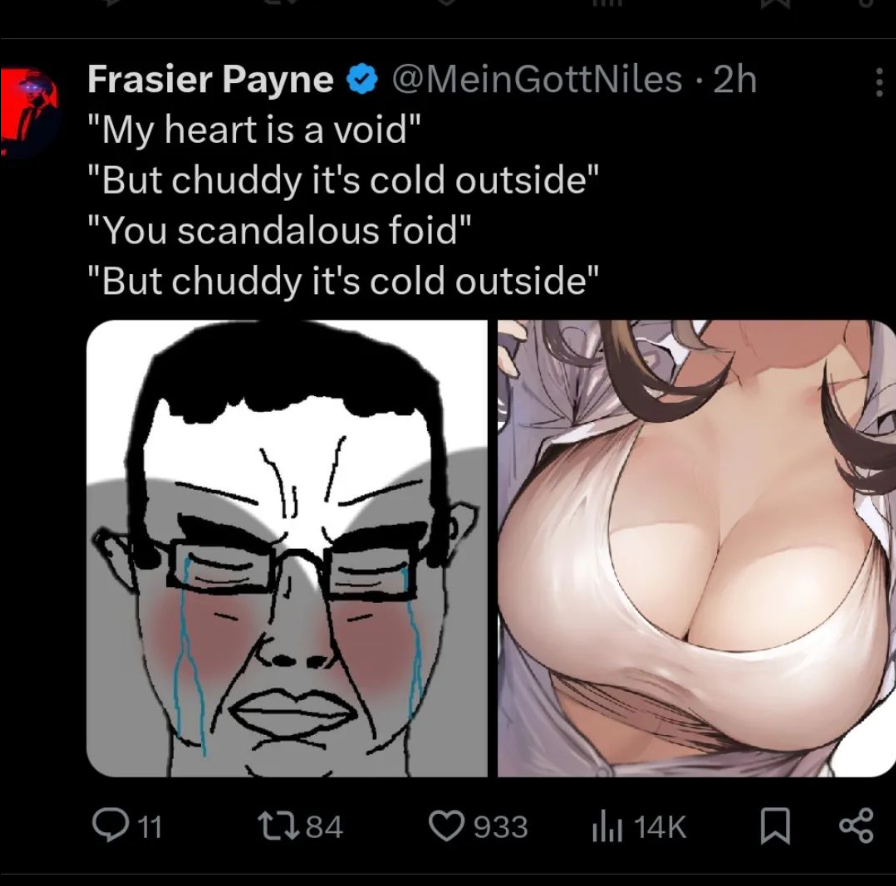Click the 2h timestamp
The height and width of the screenshot is (886, 896).
pyautogui.click(x=736, y=79)
